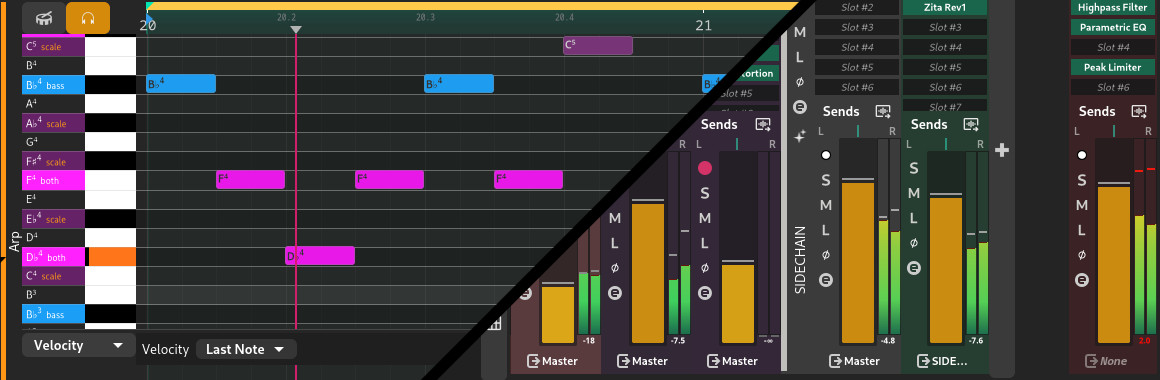Invert phase on the SIDECHAIN channel

[826, 254]
